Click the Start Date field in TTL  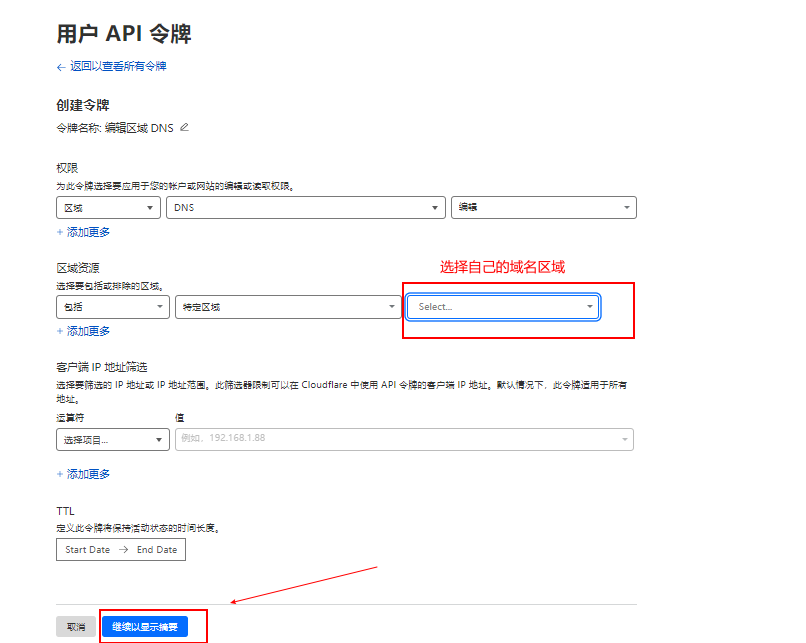[x=87, y=550]
